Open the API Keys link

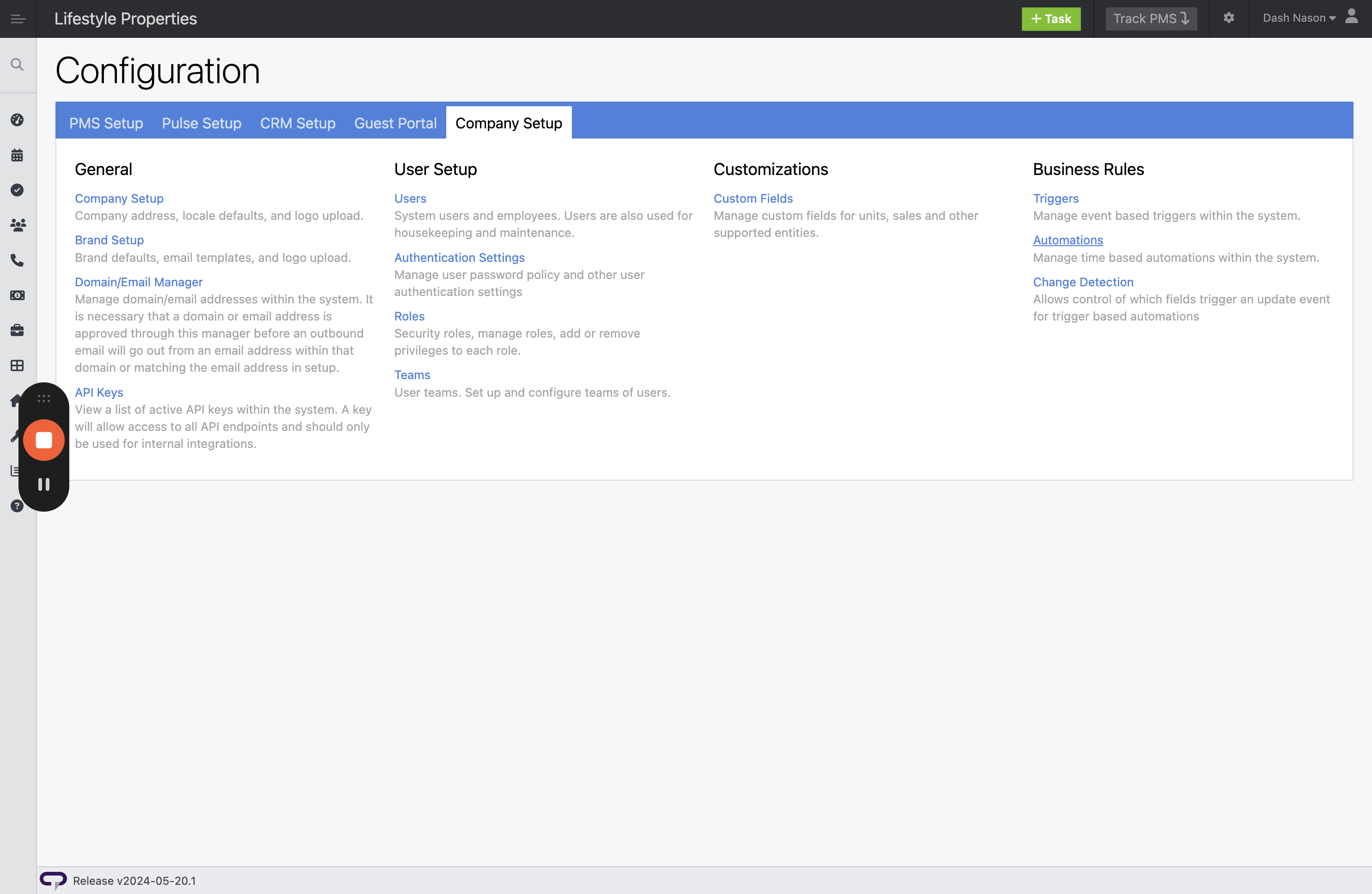(99, 392)
